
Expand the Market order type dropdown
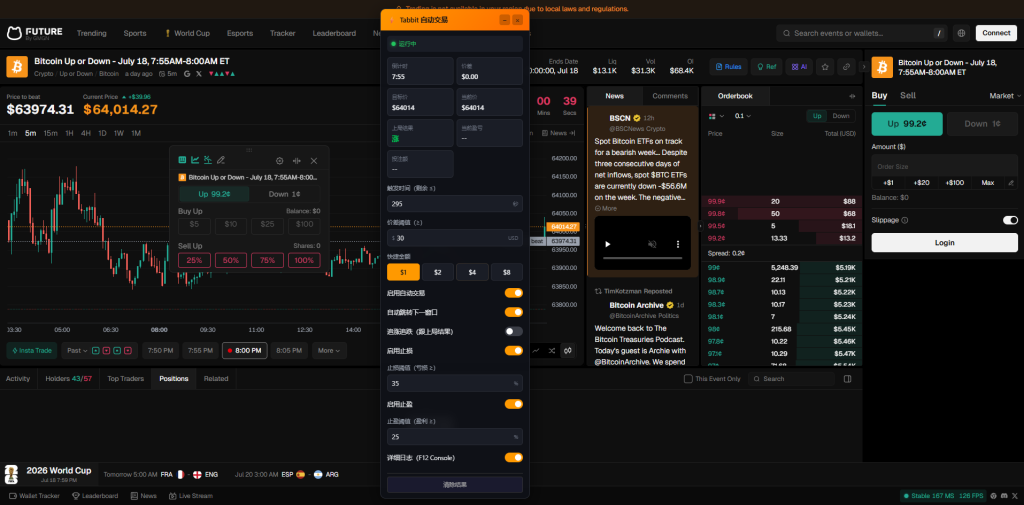tap(1004, 95)
